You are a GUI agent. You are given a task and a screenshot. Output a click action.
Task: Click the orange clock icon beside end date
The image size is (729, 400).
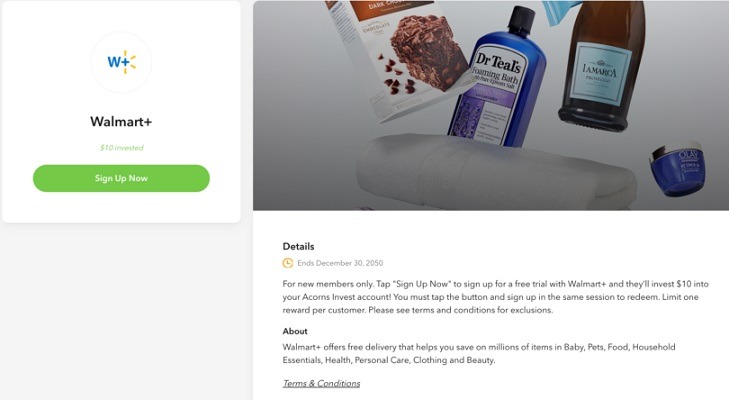[x=288, y=263]
